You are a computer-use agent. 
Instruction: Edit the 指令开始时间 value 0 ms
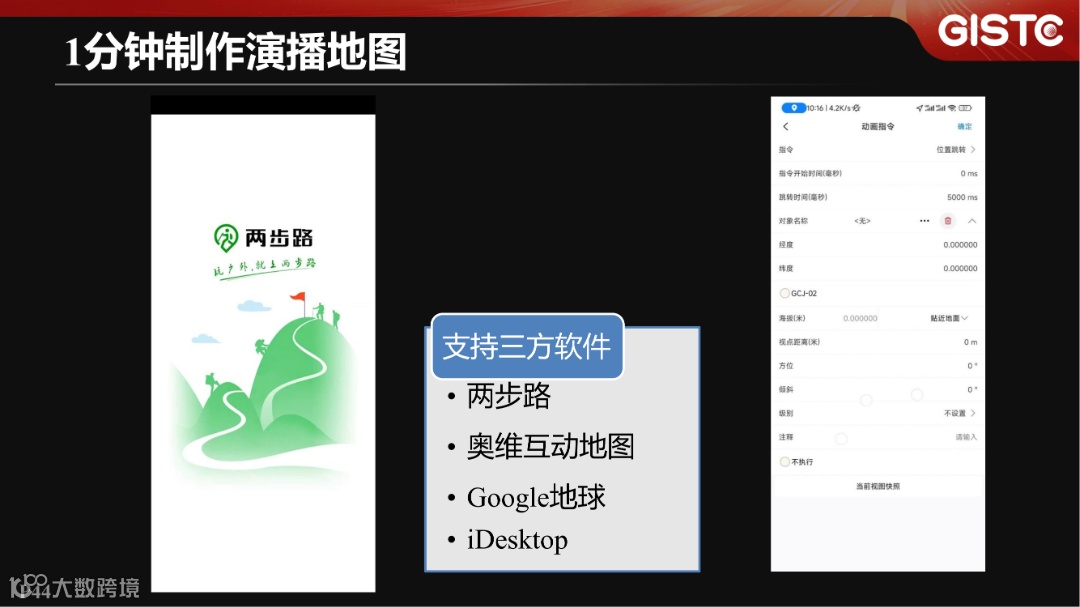(x=968, y=174)
